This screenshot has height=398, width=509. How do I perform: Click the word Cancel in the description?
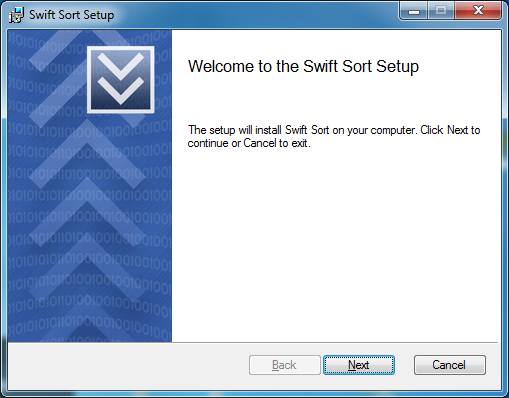point(260,143)
